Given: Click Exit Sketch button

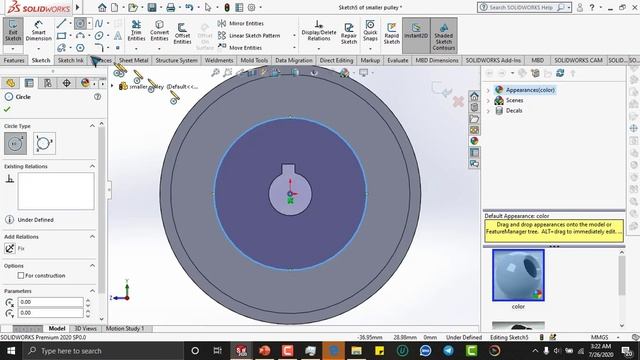Looking at the screenshot, I should [13, 31].
